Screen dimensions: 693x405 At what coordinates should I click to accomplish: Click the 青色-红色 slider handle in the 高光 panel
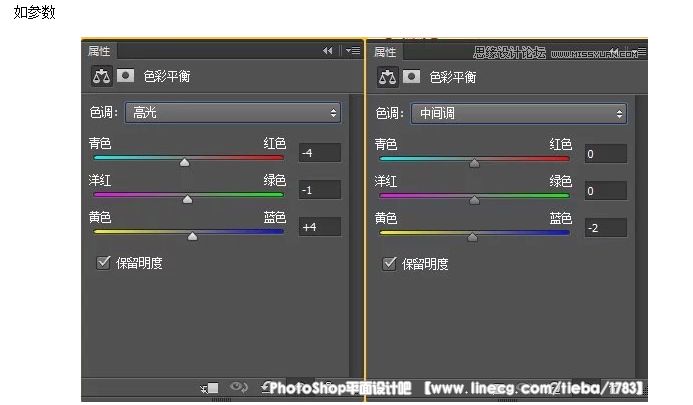pyautogui.click(x=185, y=162)
